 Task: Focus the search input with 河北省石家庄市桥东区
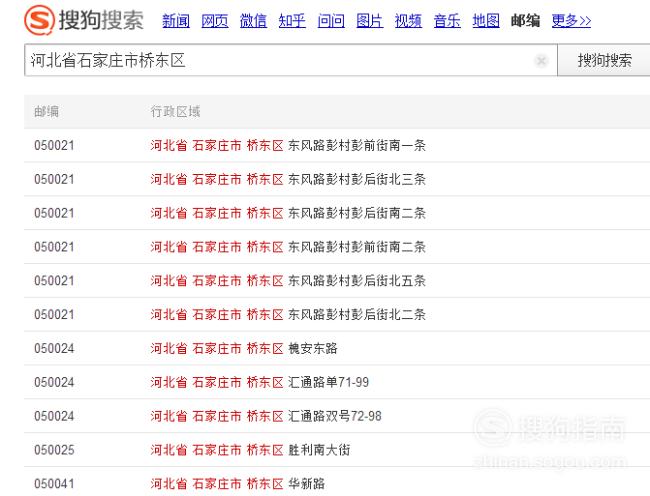point(290,60)
